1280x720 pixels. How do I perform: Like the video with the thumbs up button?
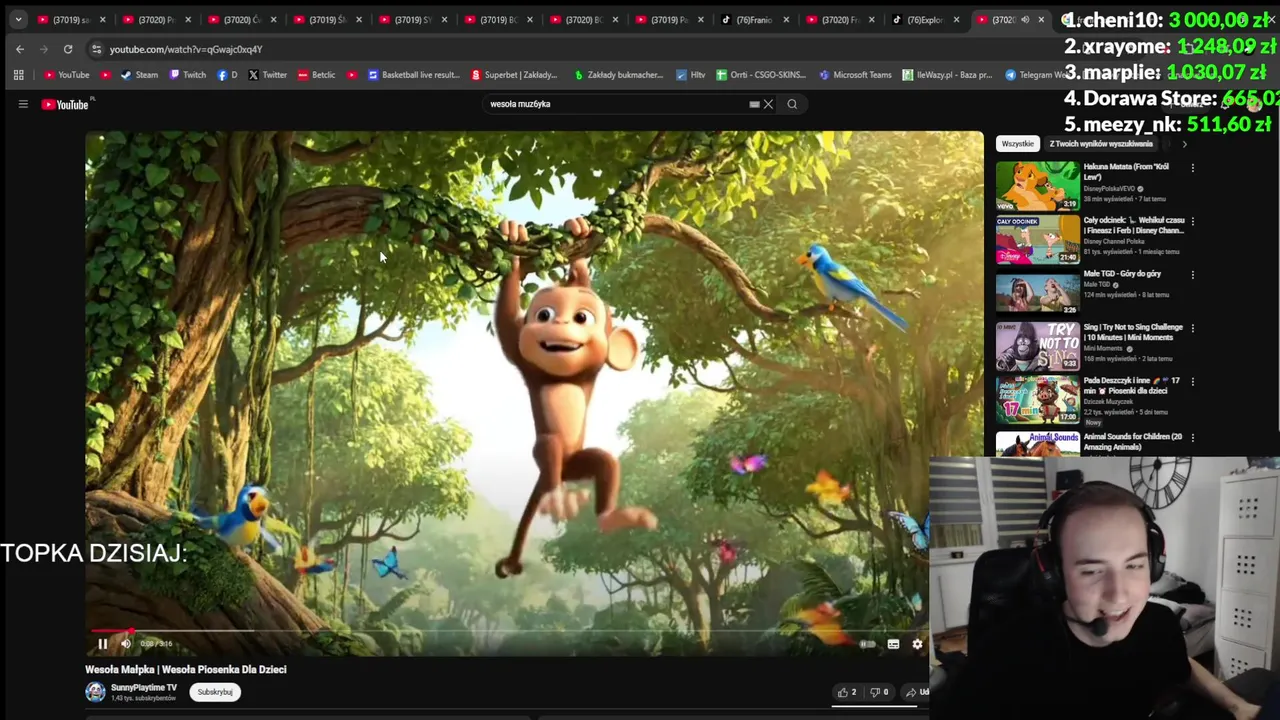(847, 692)
